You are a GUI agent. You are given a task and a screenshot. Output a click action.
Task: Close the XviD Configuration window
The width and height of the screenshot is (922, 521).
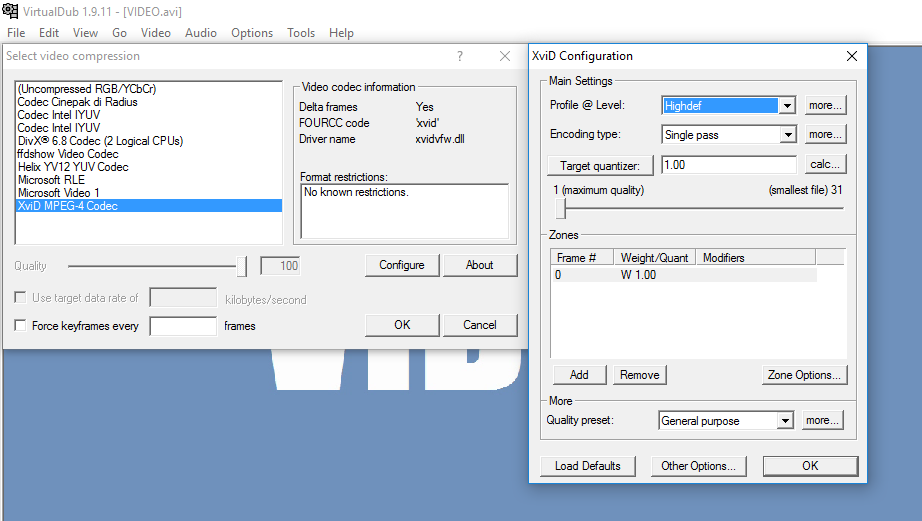click(x=851, y=56)
